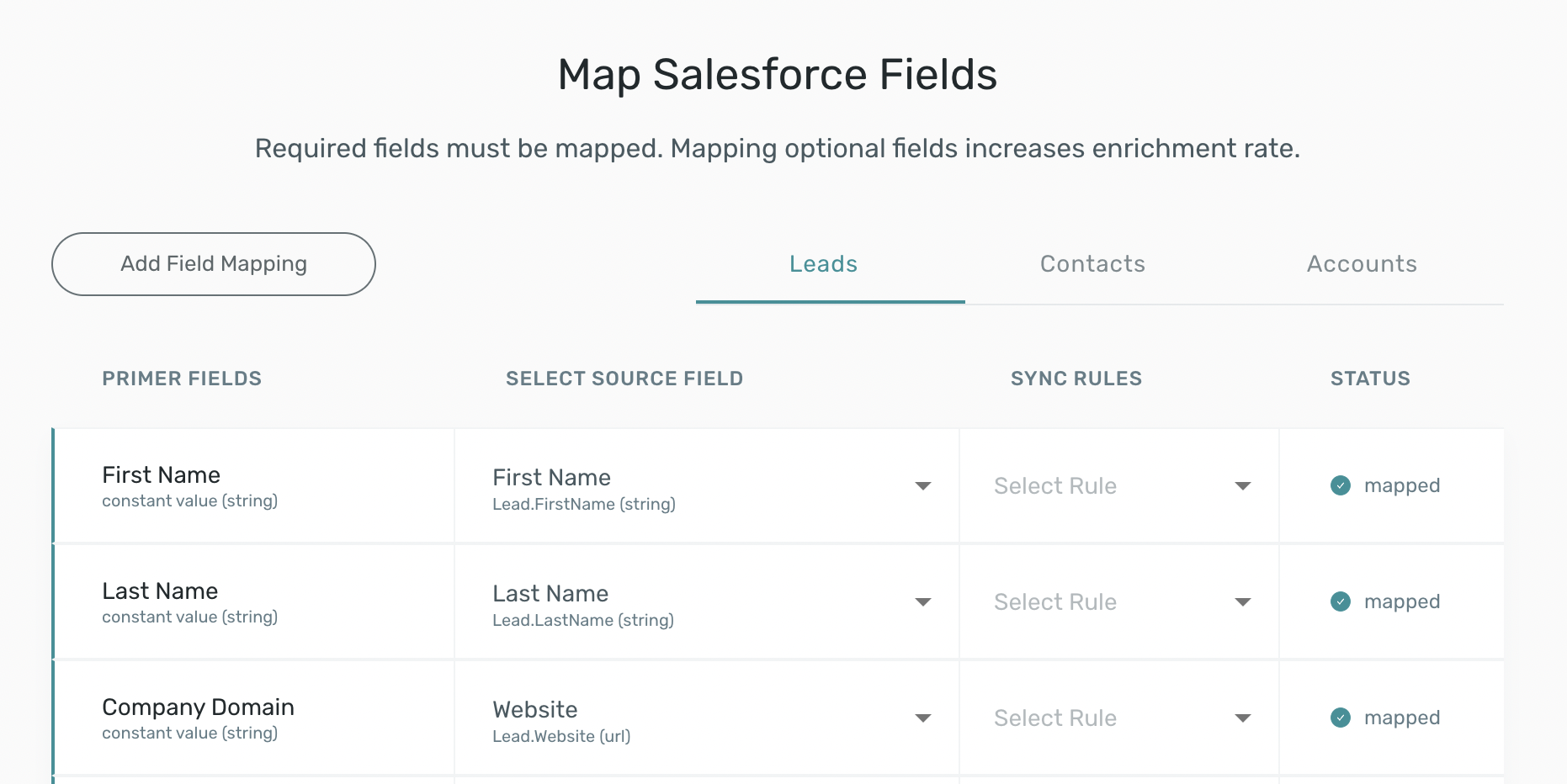The image size is (1567, 784).
Task: Click the Lead.Website (url) text
Action: click(561, 737)
